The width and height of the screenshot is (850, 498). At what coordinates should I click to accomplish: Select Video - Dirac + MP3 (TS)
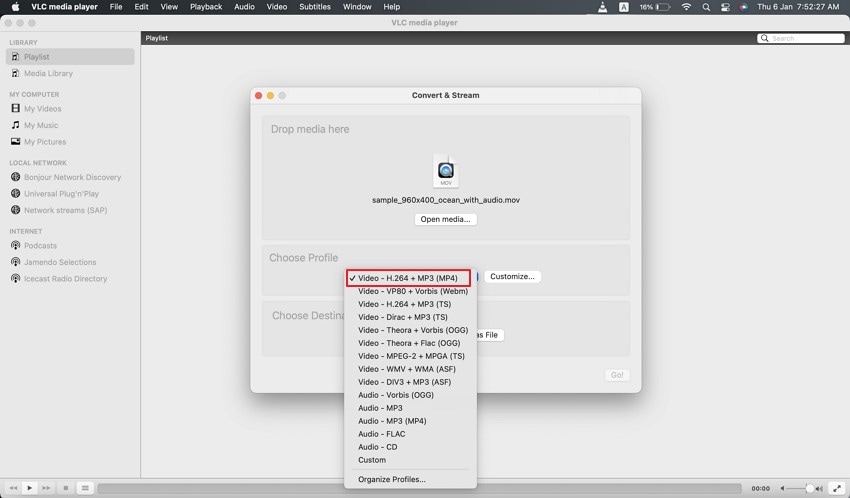411,317
